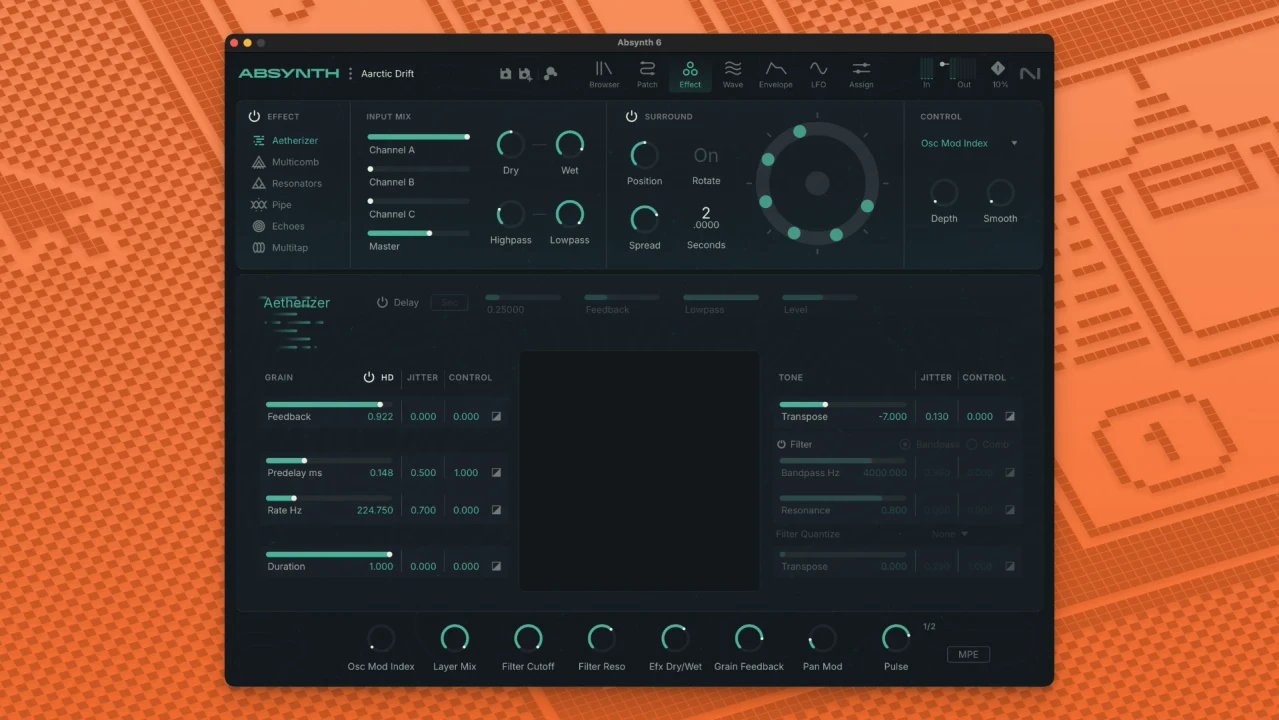Viewport: 1279px width, 720px height.
Task: Toggle the Grain HD power button
Action: pyautogui.click(x=369, y=378)
